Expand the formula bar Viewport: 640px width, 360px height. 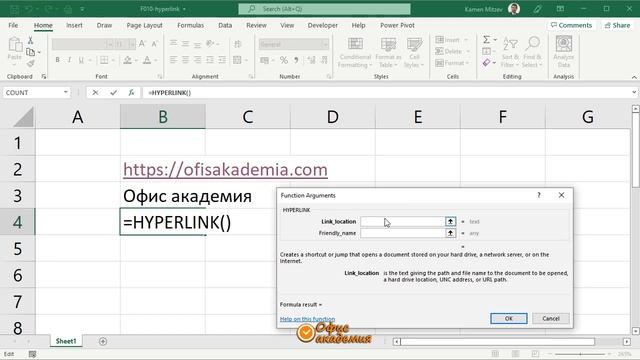coord(634,93)
